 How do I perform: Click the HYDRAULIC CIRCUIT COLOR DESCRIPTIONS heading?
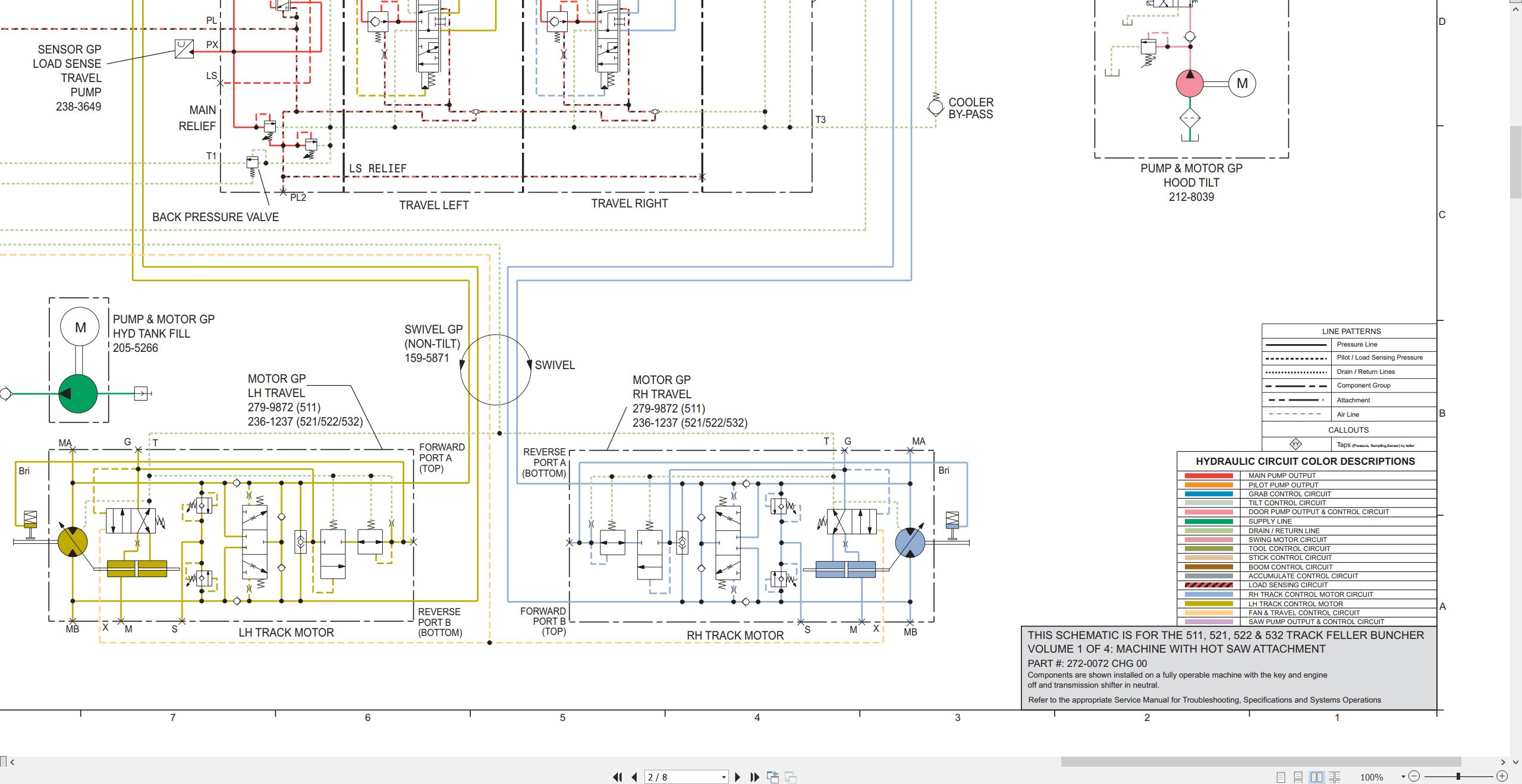(1305, 461)
